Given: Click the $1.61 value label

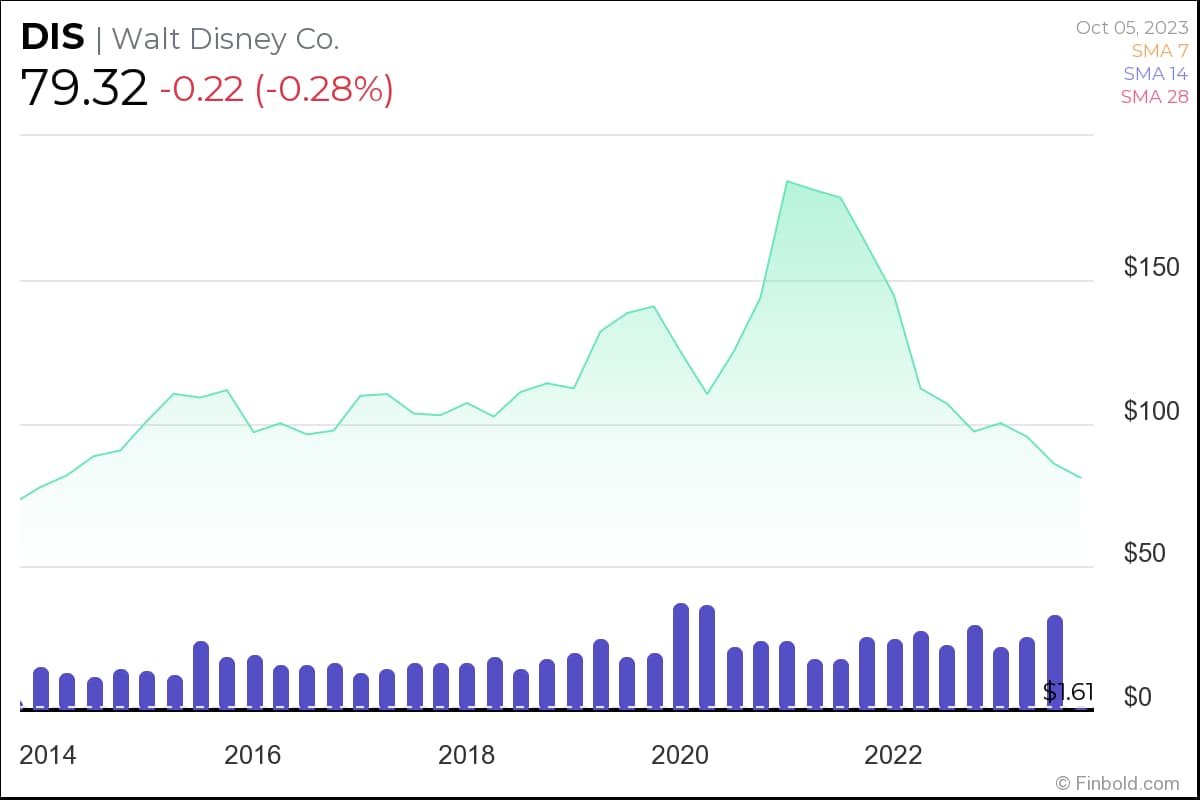Looking at the screenshot, I should (1067, 692).
